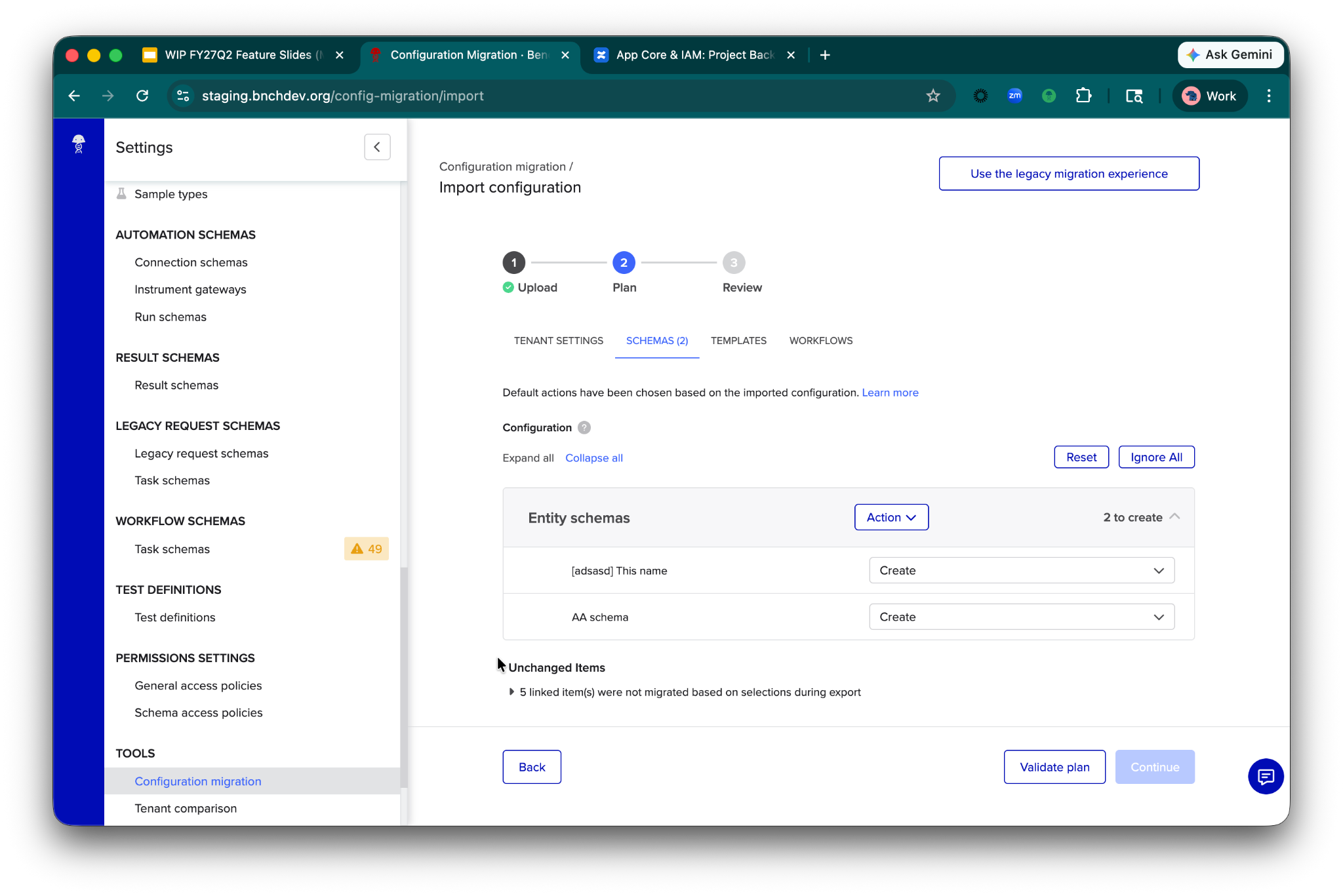Click the tab search icon in toolbar
The image size is (1343, 896).
pyautogui.click(x=1134, y=96)
